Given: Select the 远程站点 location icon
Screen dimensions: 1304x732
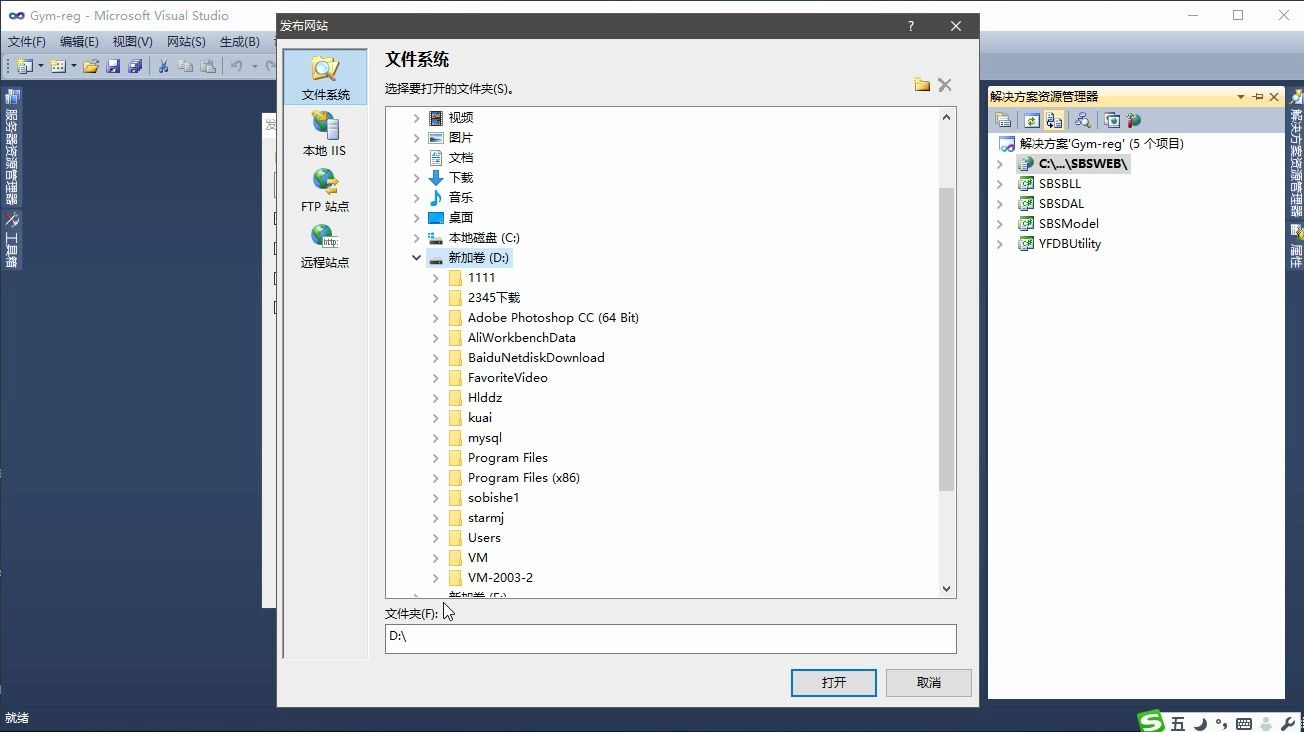Looking at the screenshot, I should click(x=325, y=245).
